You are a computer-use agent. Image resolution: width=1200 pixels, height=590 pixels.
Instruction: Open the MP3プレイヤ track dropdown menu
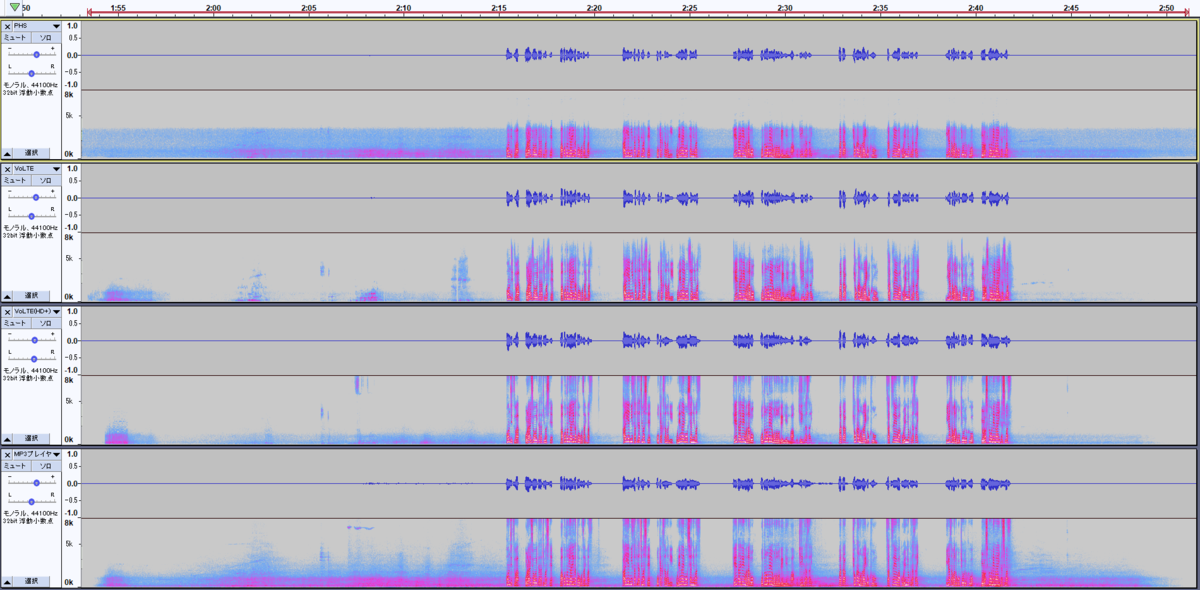(x=37, y=455)
